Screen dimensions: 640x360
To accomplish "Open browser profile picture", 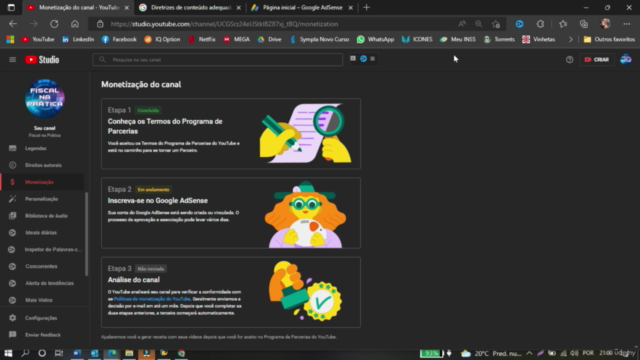I will coord(605,24).
